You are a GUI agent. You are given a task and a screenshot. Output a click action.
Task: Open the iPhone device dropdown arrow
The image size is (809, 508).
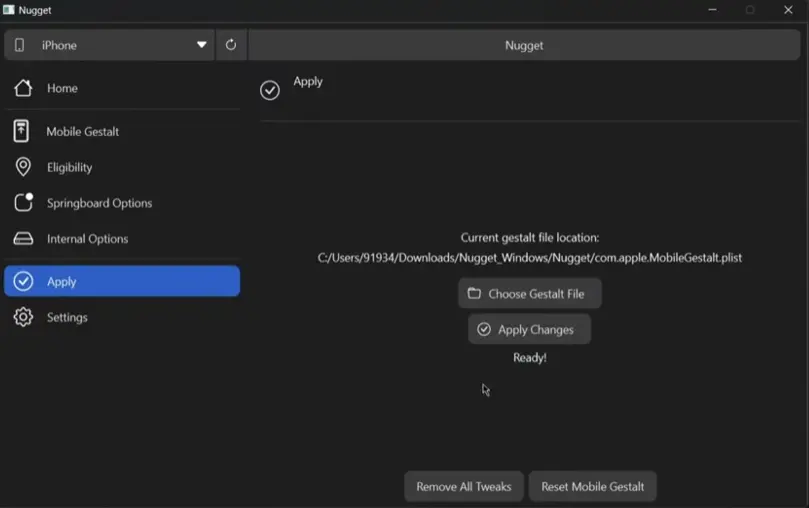[x=202, y=45]
